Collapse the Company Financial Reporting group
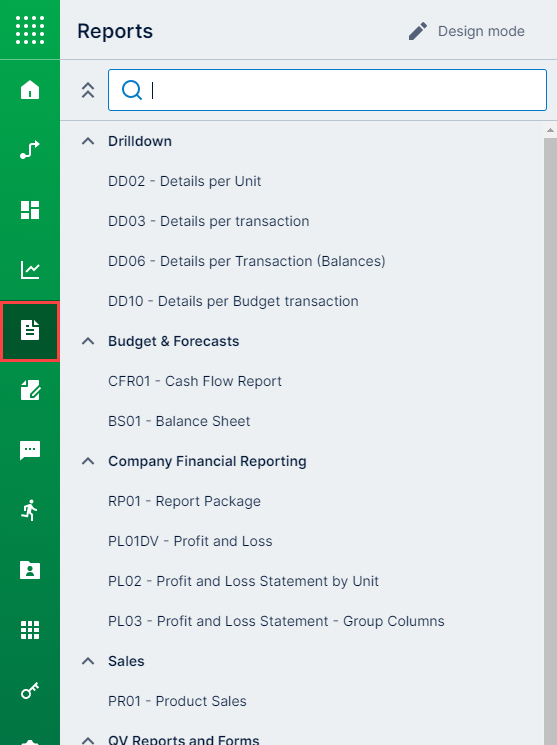Image resolution: width=557 pixels, height=745 pixels. (x=88, y=461)
